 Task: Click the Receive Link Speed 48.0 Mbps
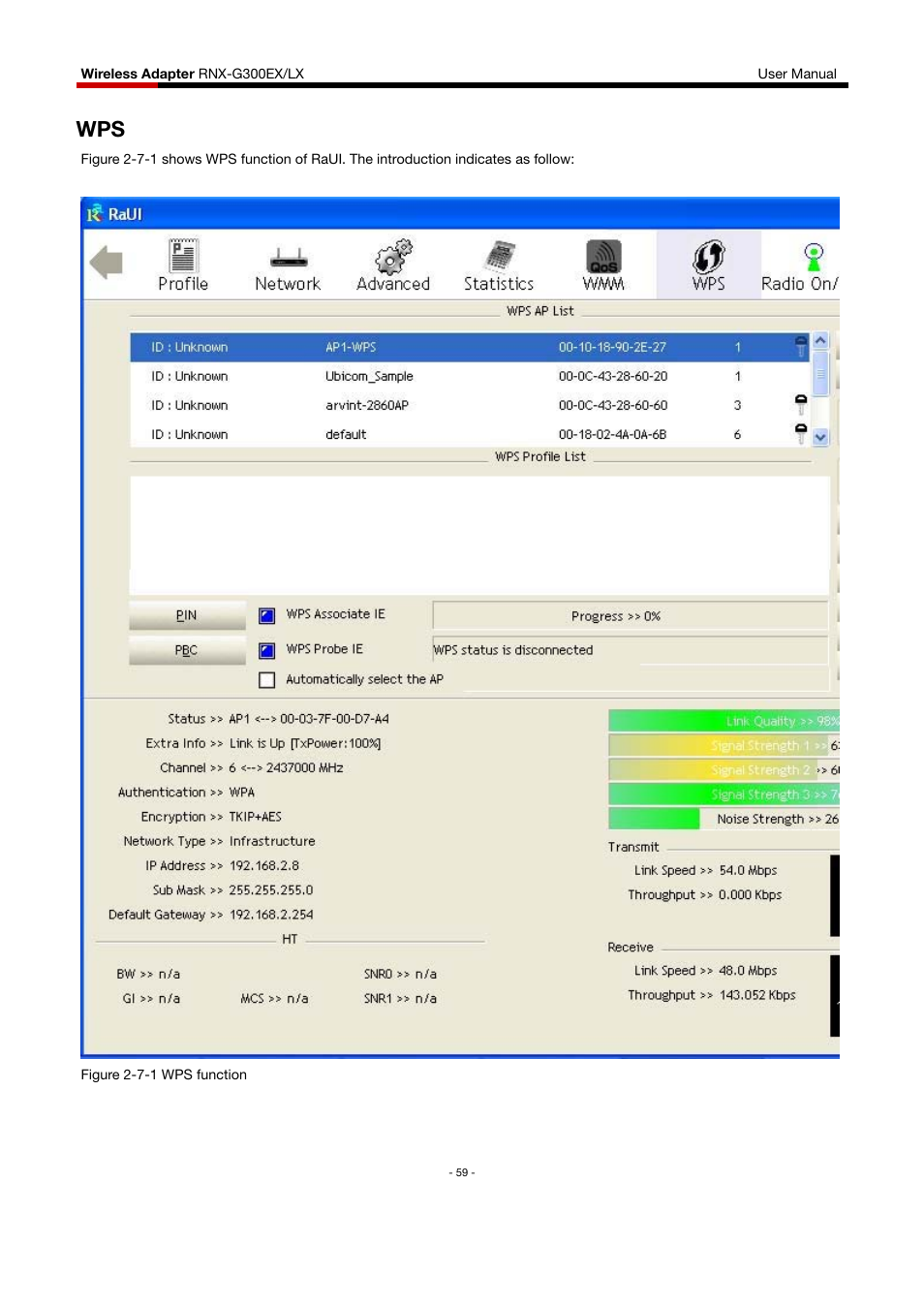point(748,971)
